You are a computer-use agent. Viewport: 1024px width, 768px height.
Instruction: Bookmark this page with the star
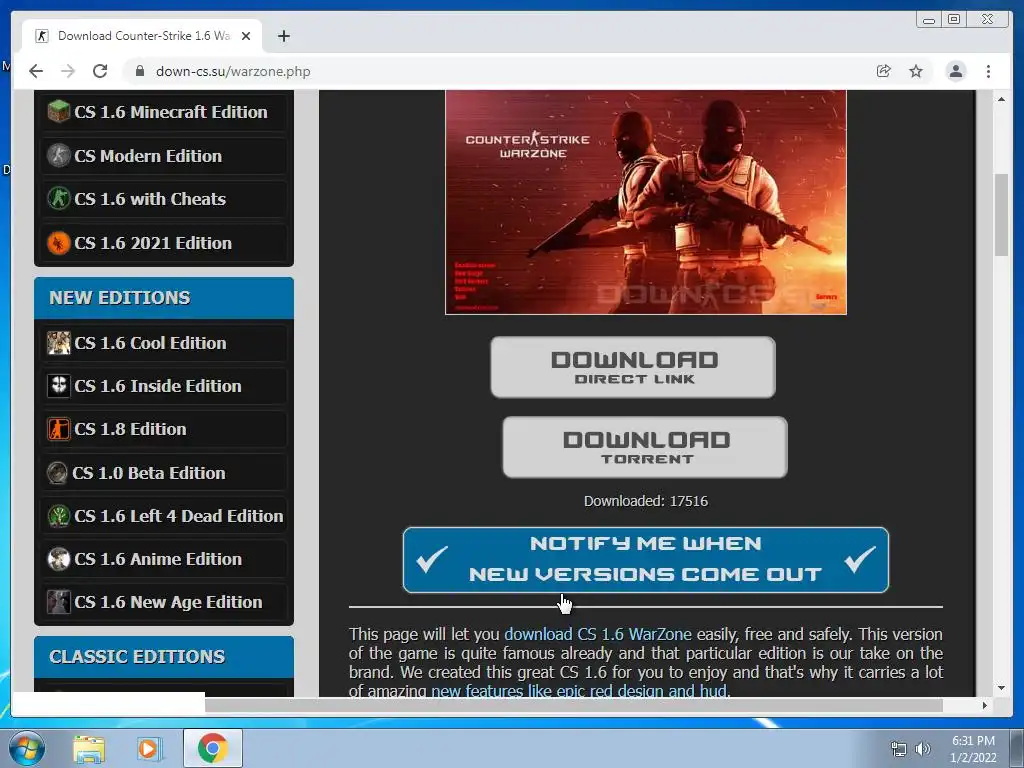point(916,71)
